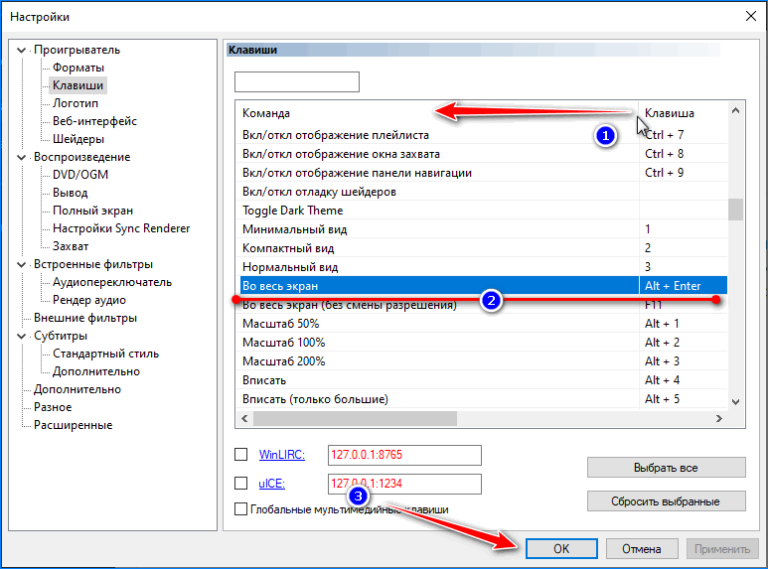768x569 pixels.
Task: Click the Alt + Enter key cell
Action: pos(683,285)
